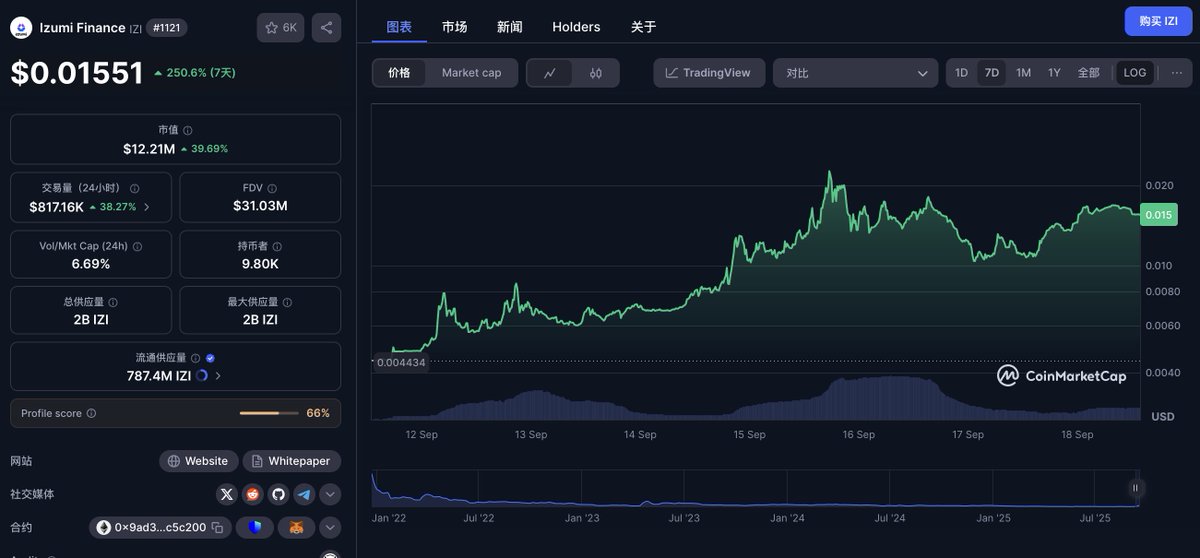This screenshot has height=558, width=1200.
Task: Switch chart to line view icon
Action: [x=549, y=73]
